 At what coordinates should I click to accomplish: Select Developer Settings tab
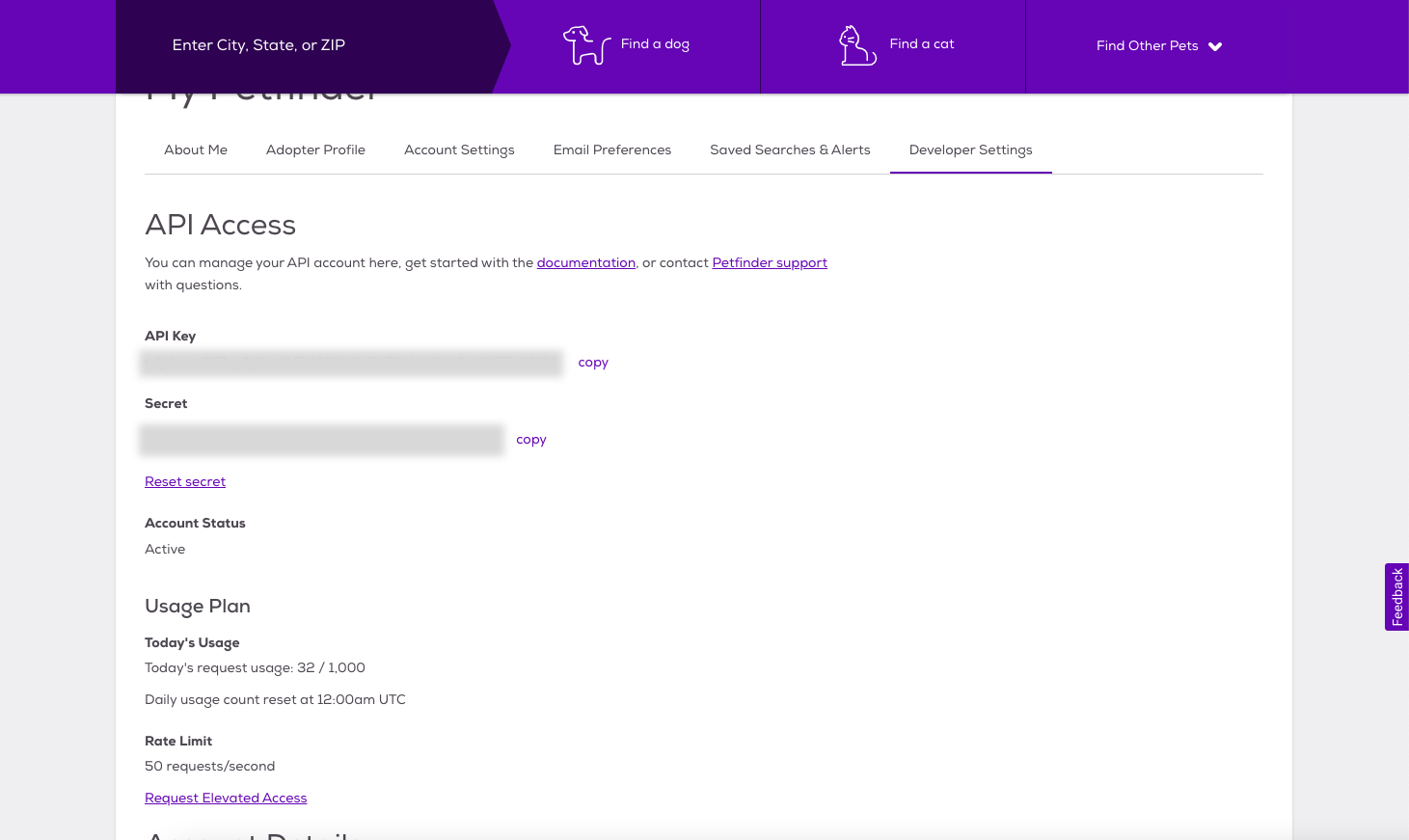tap(970, 150)
